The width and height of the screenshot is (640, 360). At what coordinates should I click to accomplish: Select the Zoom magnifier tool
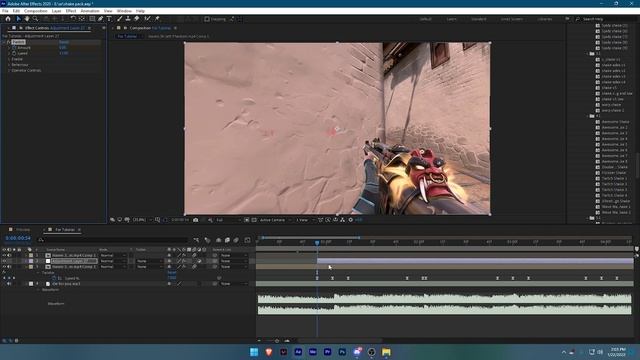tap(36, 19)
